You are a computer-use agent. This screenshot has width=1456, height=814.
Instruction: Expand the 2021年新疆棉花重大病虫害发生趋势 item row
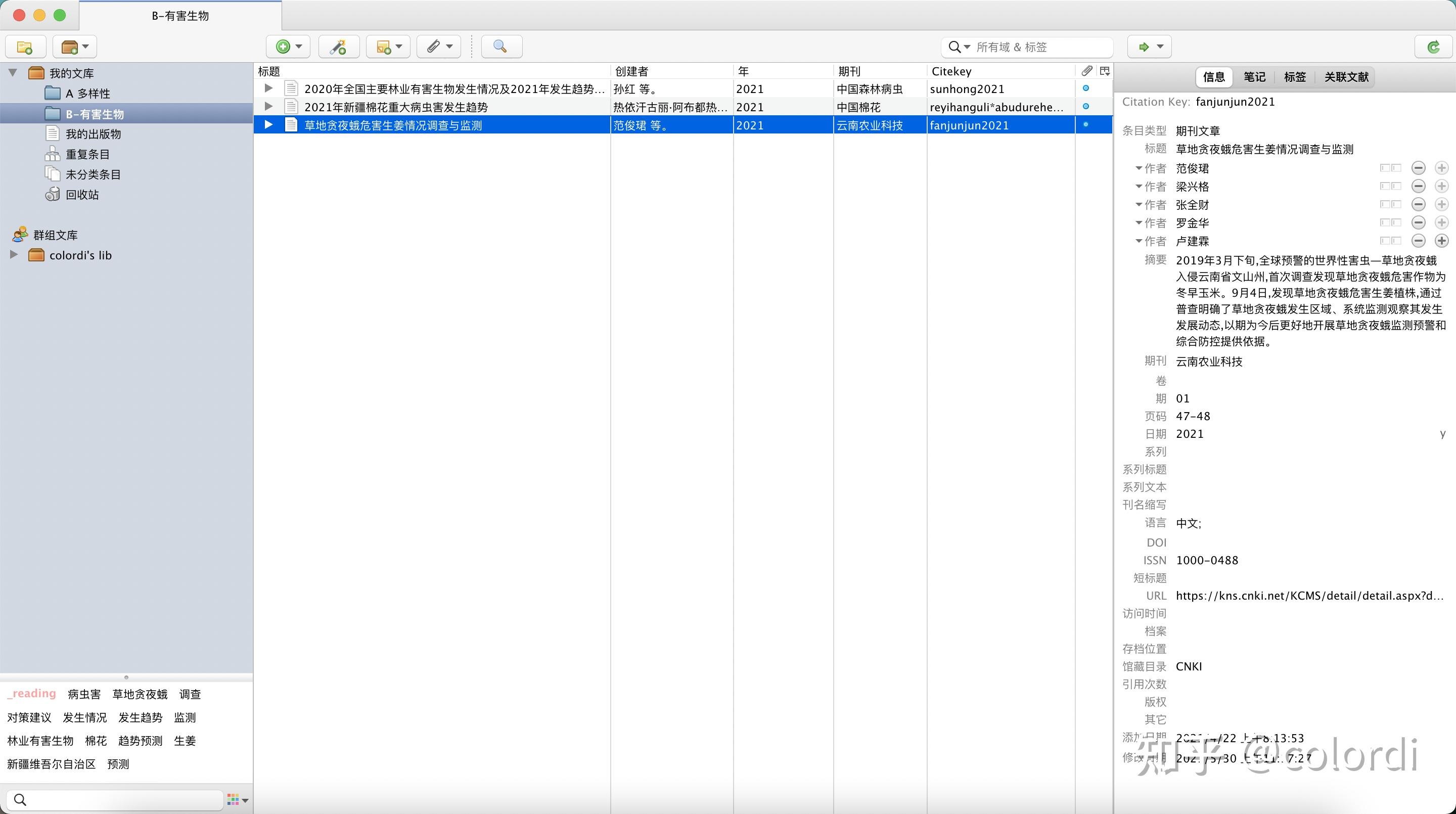click(269, 106)
